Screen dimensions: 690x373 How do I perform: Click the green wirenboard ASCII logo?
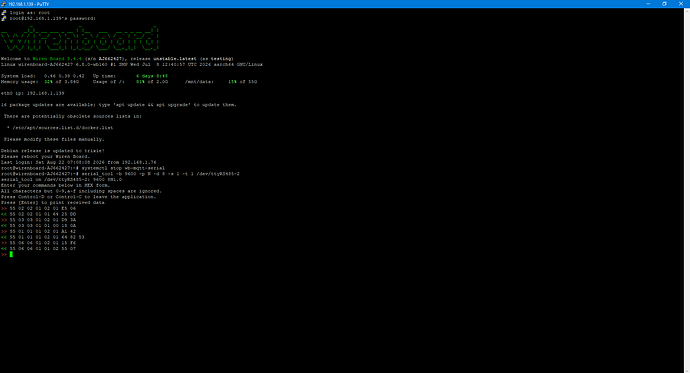80,38
